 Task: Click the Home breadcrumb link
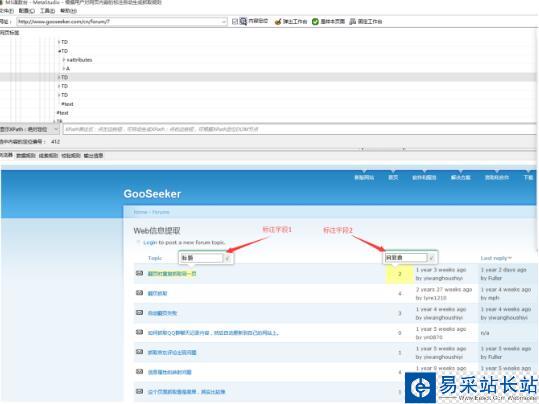[140, 212]
